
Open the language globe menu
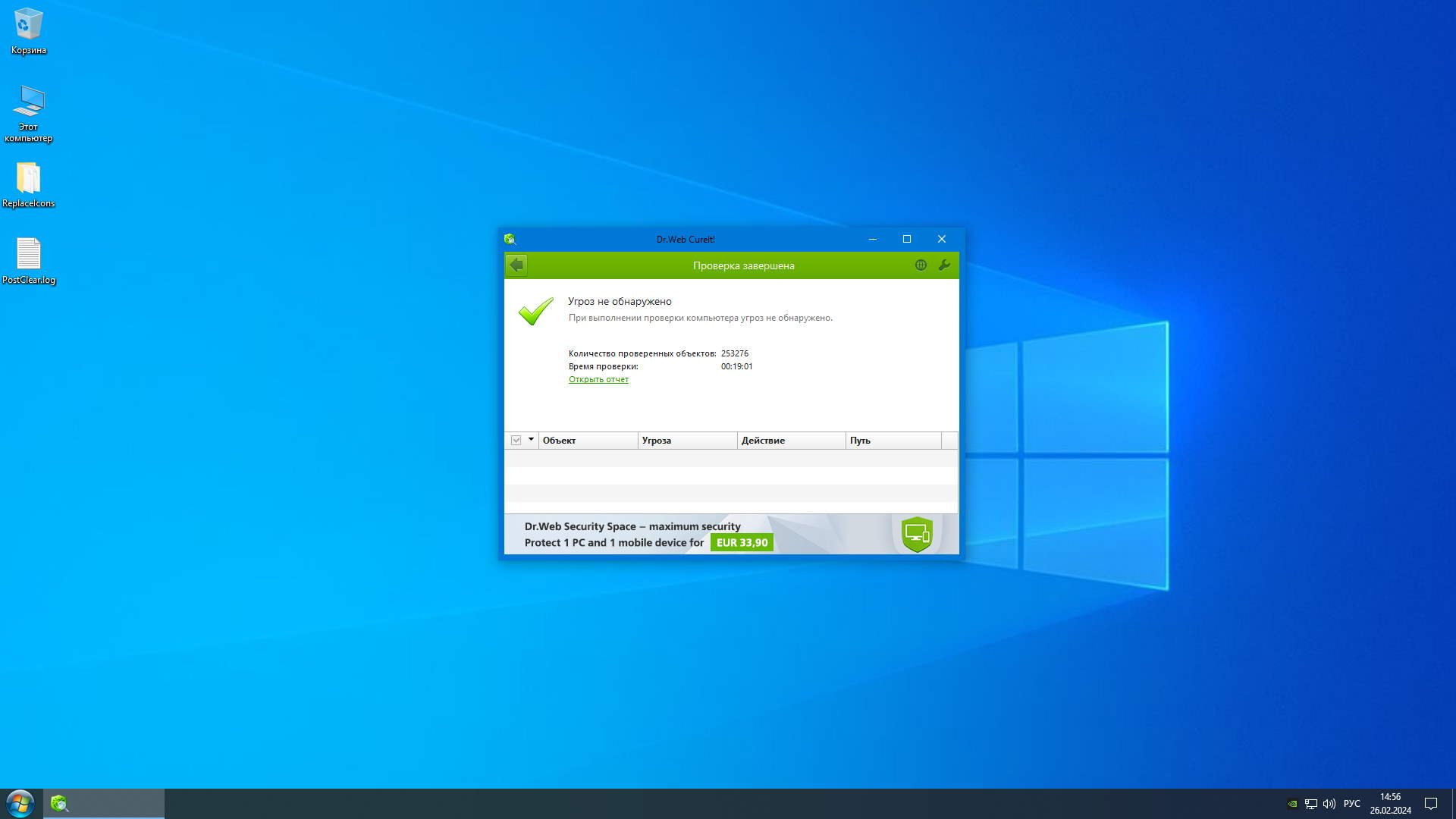(x=921, y=265)
